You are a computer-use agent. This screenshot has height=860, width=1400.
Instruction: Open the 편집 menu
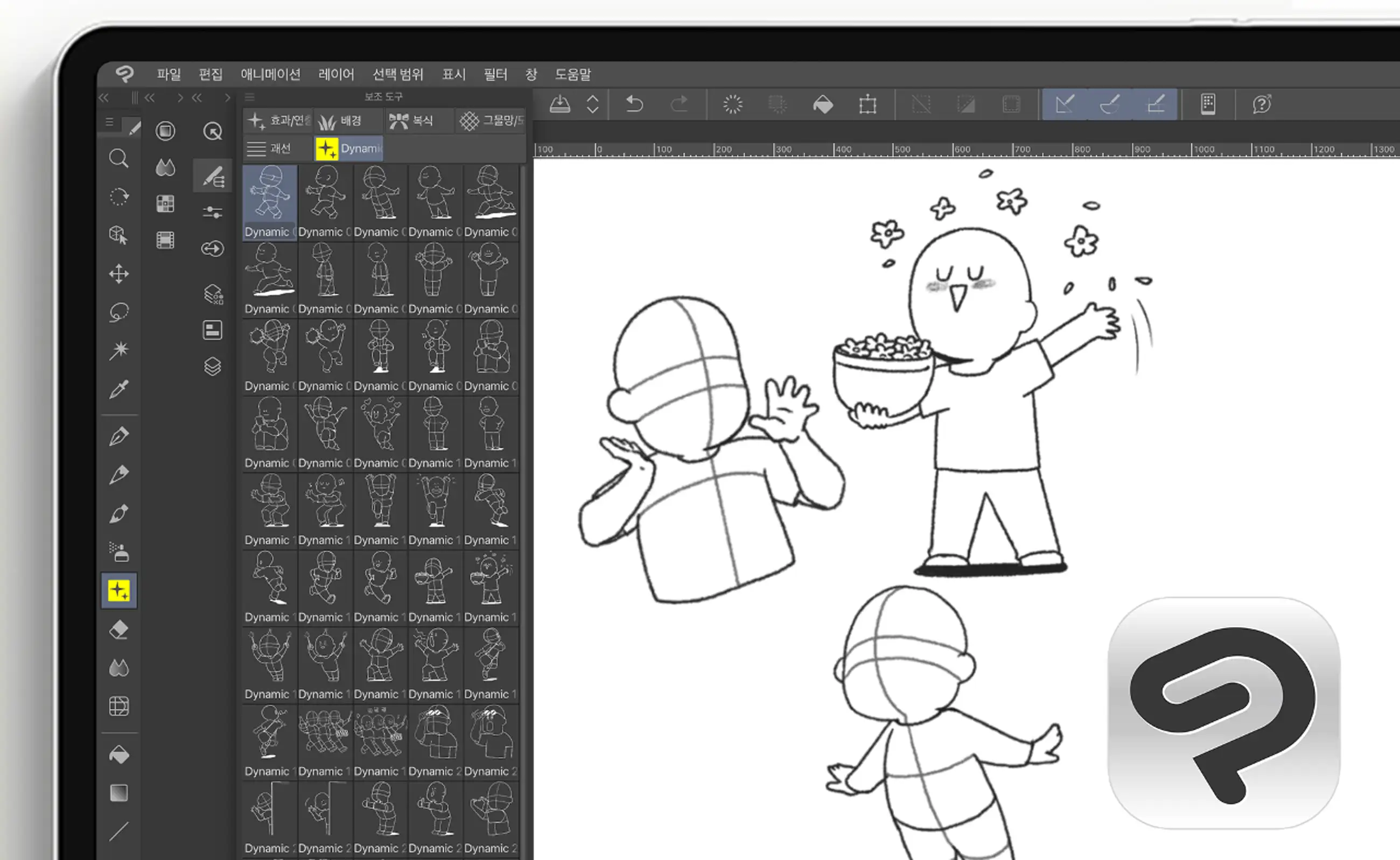coord(211,74)
